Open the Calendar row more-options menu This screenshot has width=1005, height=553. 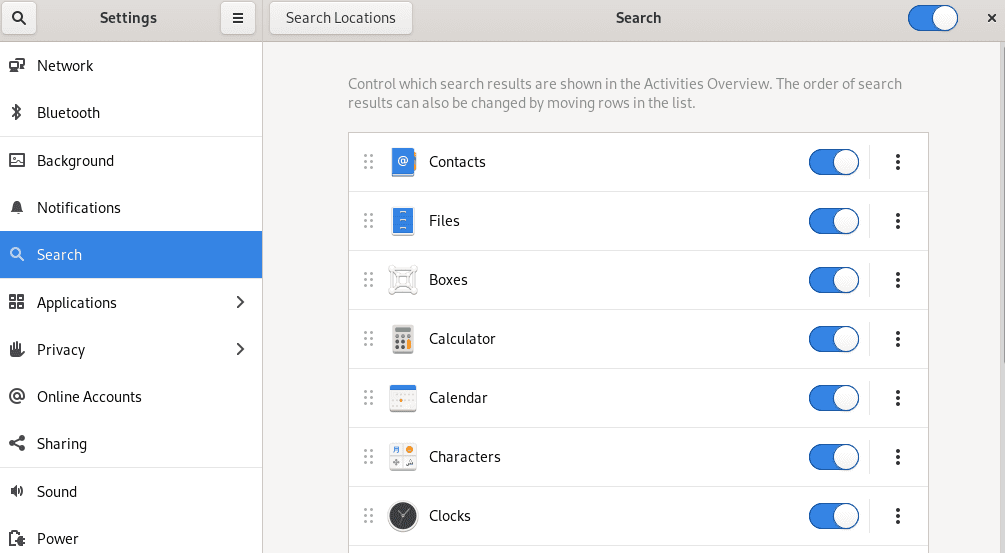(x=898, y=398)
